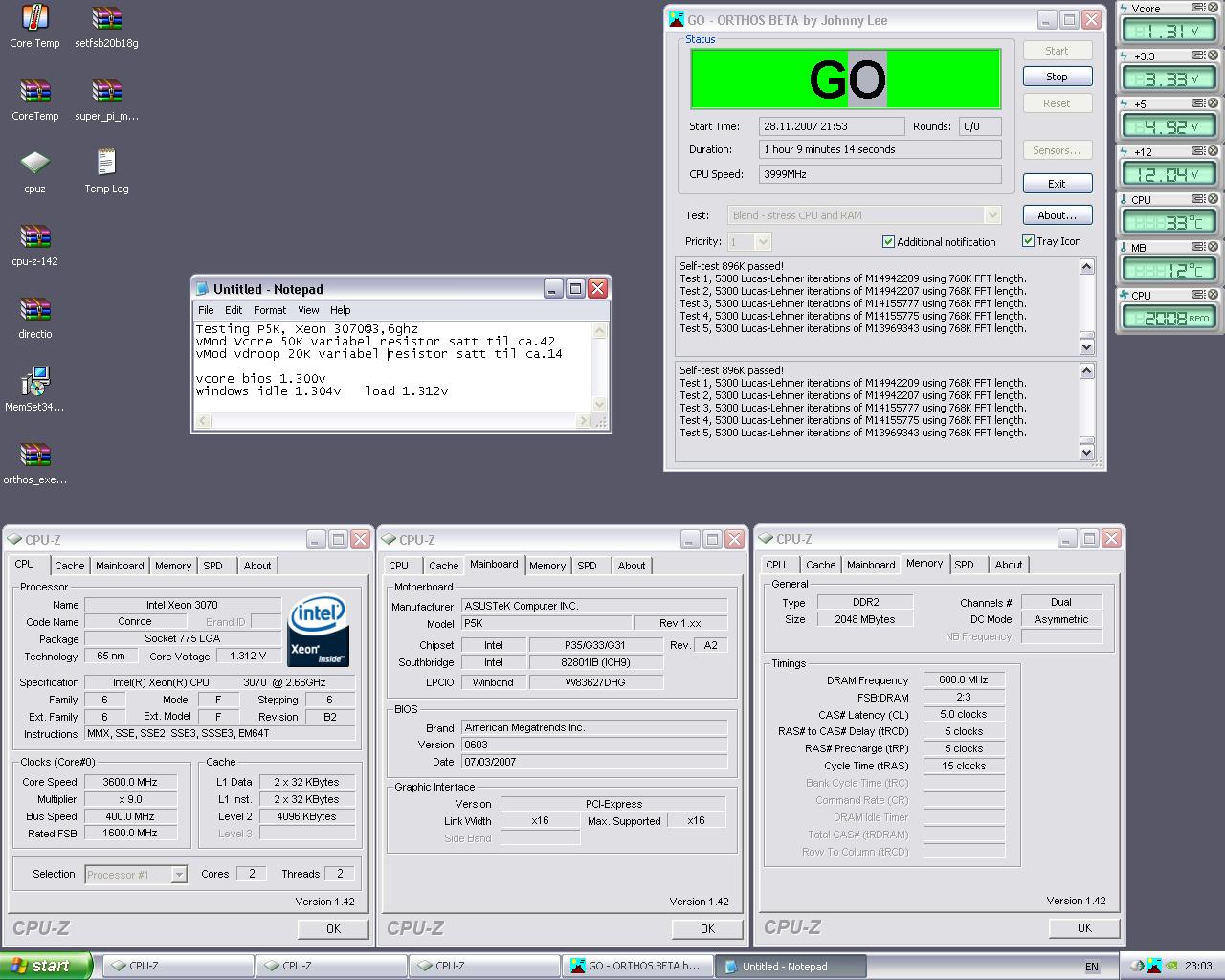Click OK in the right CPU-Z Memory window
1225x980 pixels.
(1084, 927)
